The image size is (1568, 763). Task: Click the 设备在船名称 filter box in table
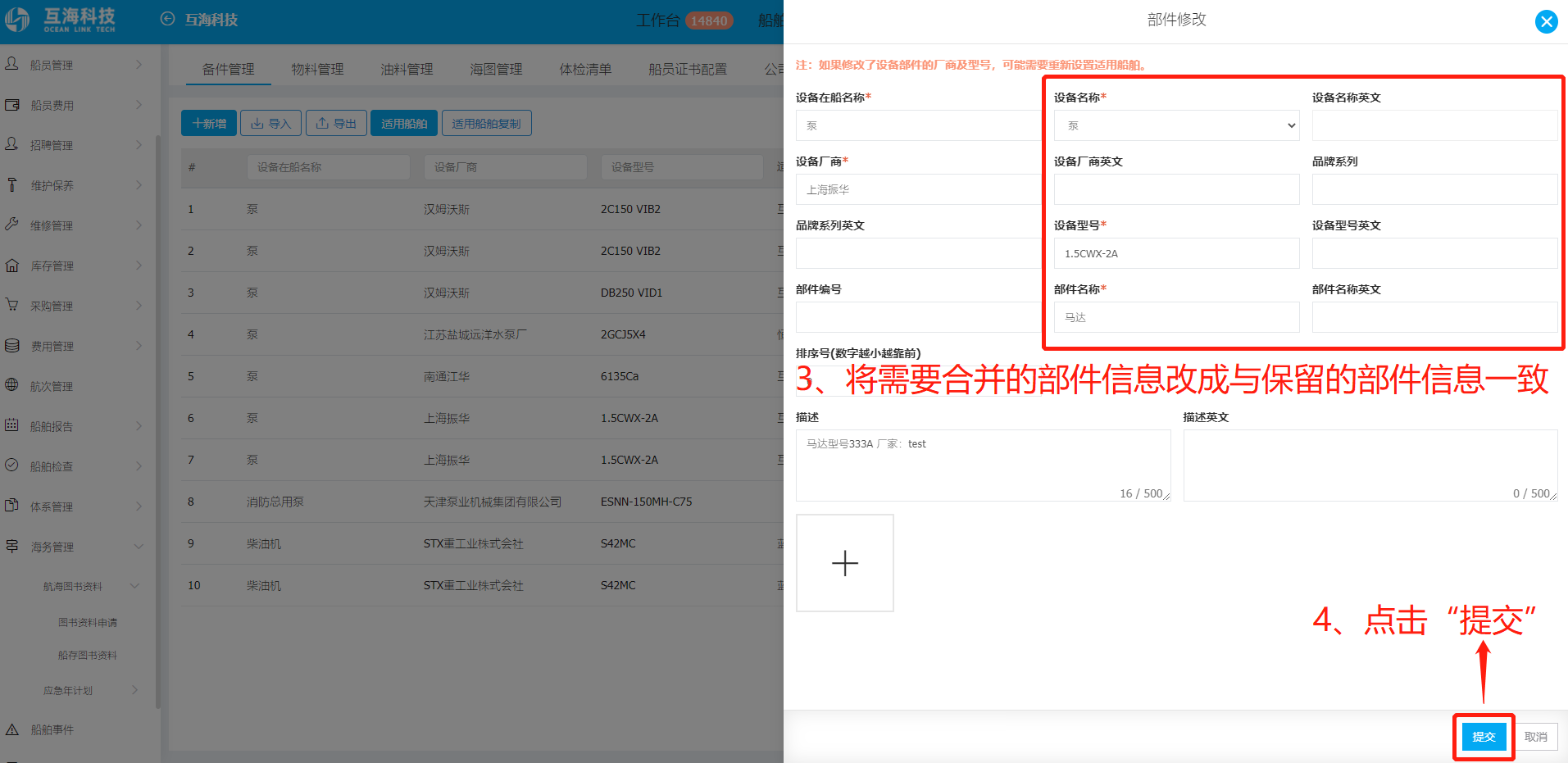tap(329, 167)
